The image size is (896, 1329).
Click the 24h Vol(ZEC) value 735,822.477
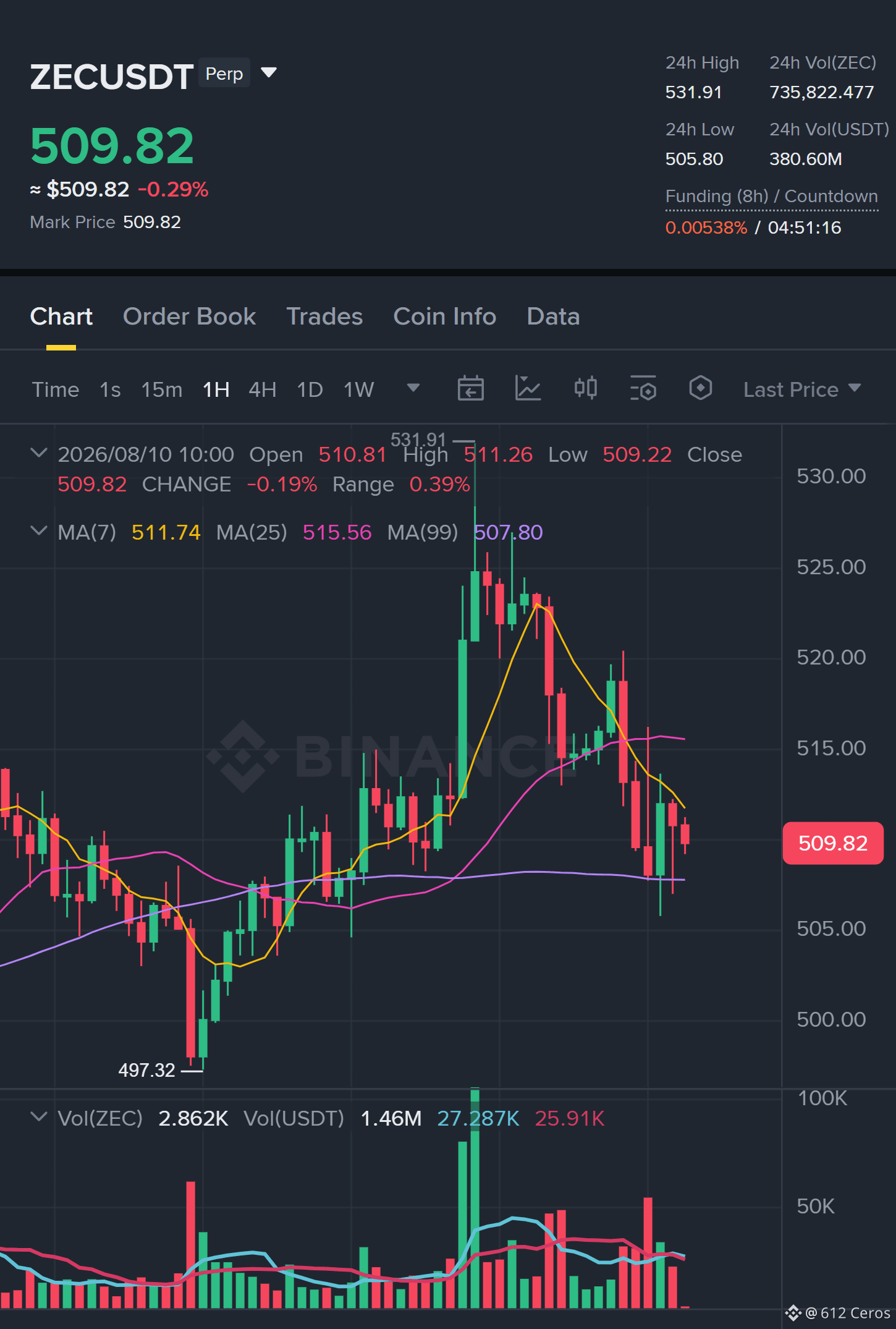pyautogui.click(x=822, y=93)
